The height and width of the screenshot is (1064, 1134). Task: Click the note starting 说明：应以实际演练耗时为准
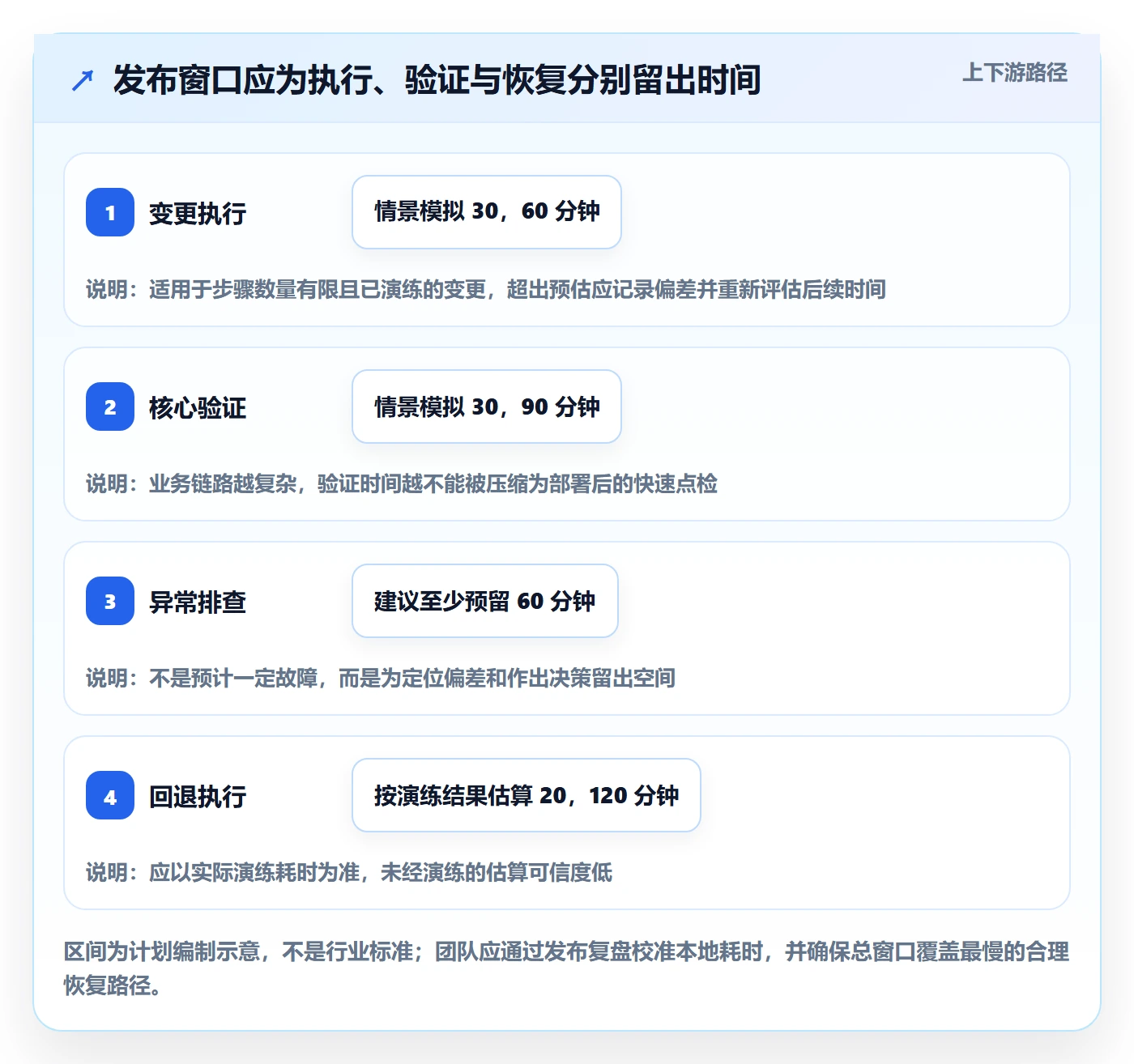click(349, 873)
